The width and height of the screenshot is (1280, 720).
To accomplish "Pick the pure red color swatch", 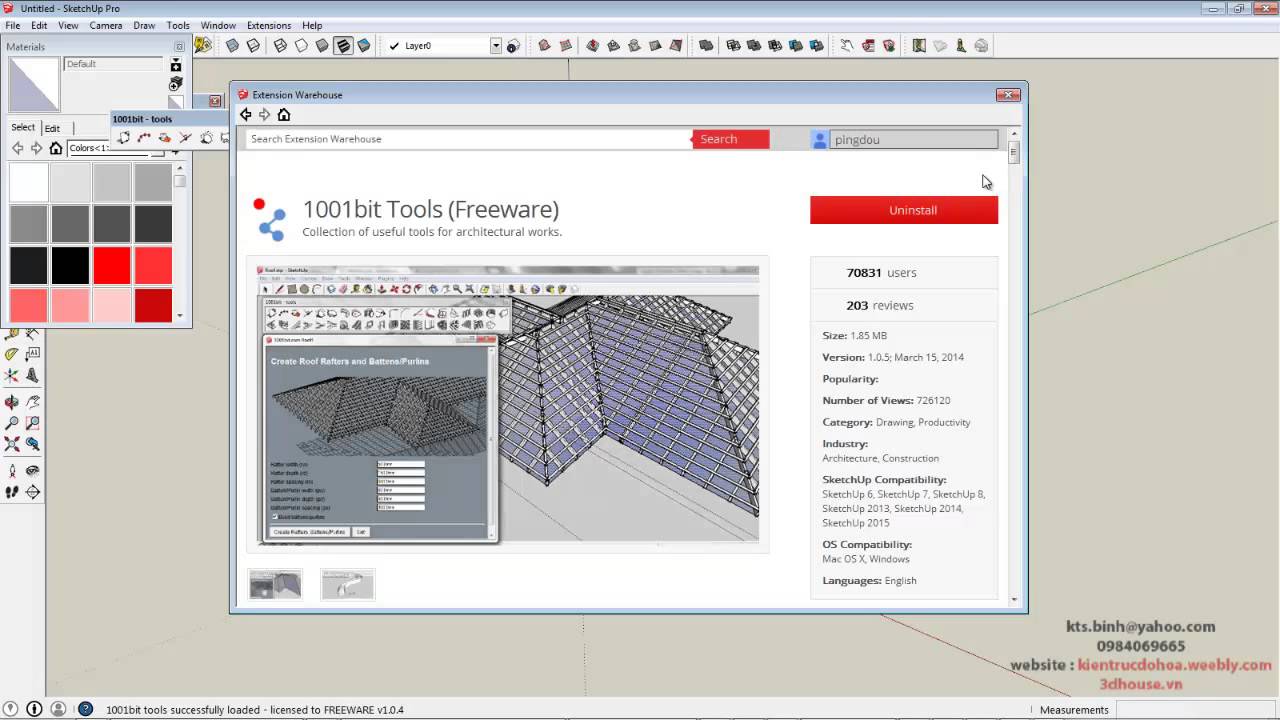I will (x=112, y=265).
